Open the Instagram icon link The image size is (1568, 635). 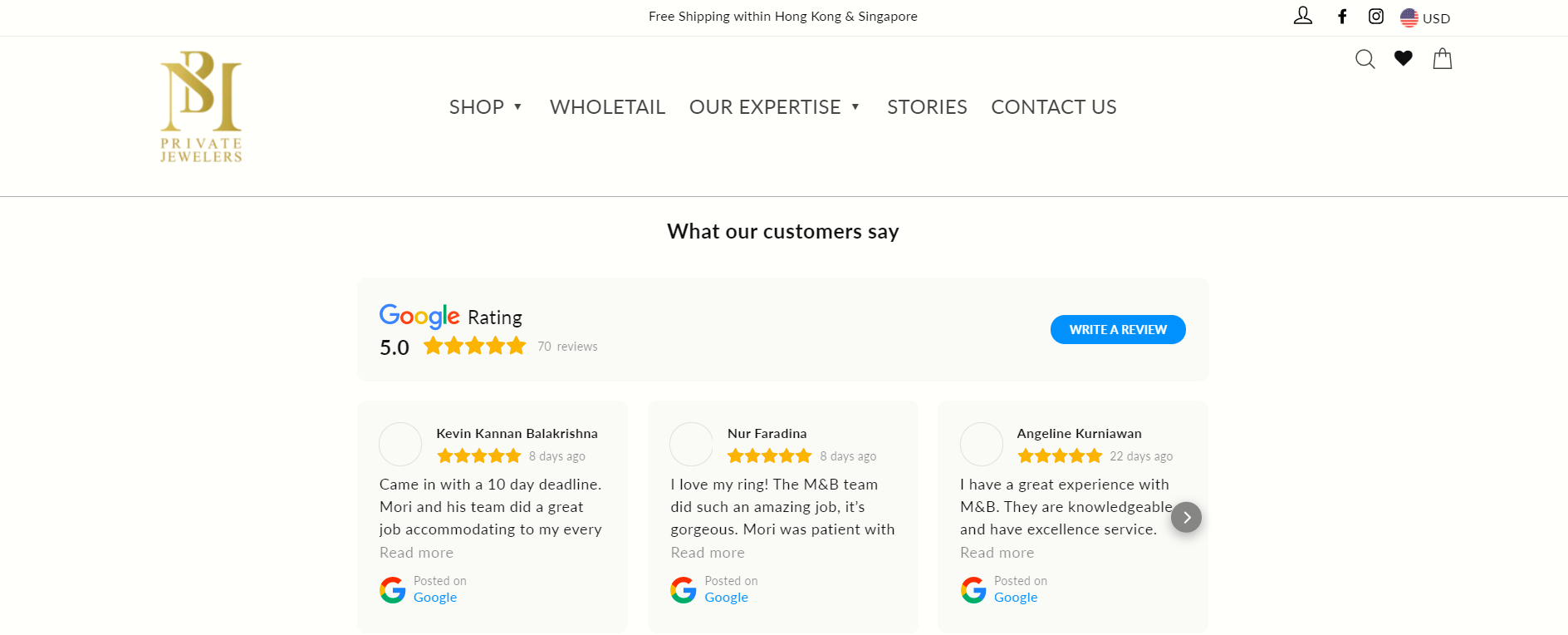(x=1376, y=17)
